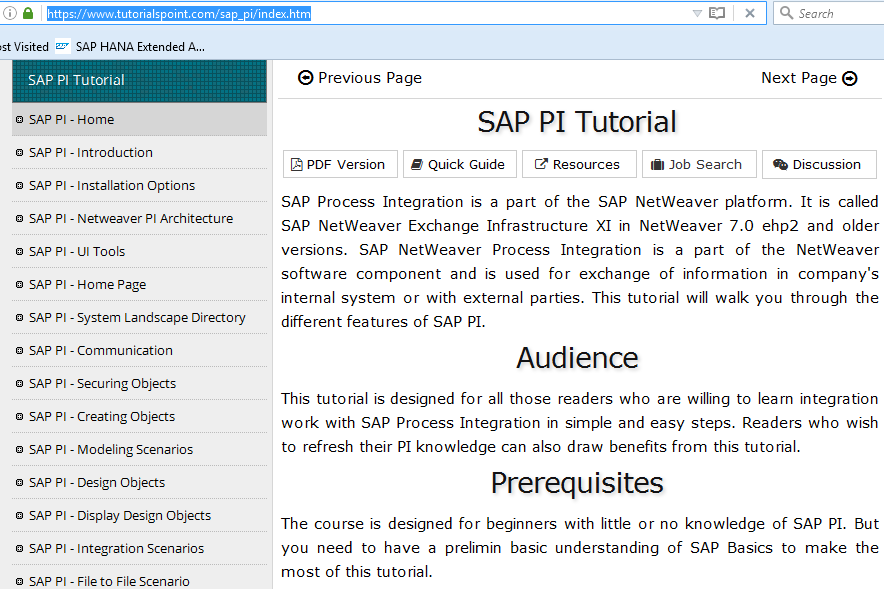Open SAP PI - Creating Objects chapter

(139, 417)
